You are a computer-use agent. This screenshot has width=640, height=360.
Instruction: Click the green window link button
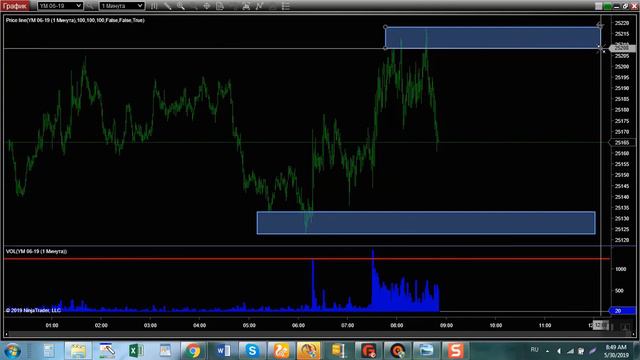click(x=608, y=6)
